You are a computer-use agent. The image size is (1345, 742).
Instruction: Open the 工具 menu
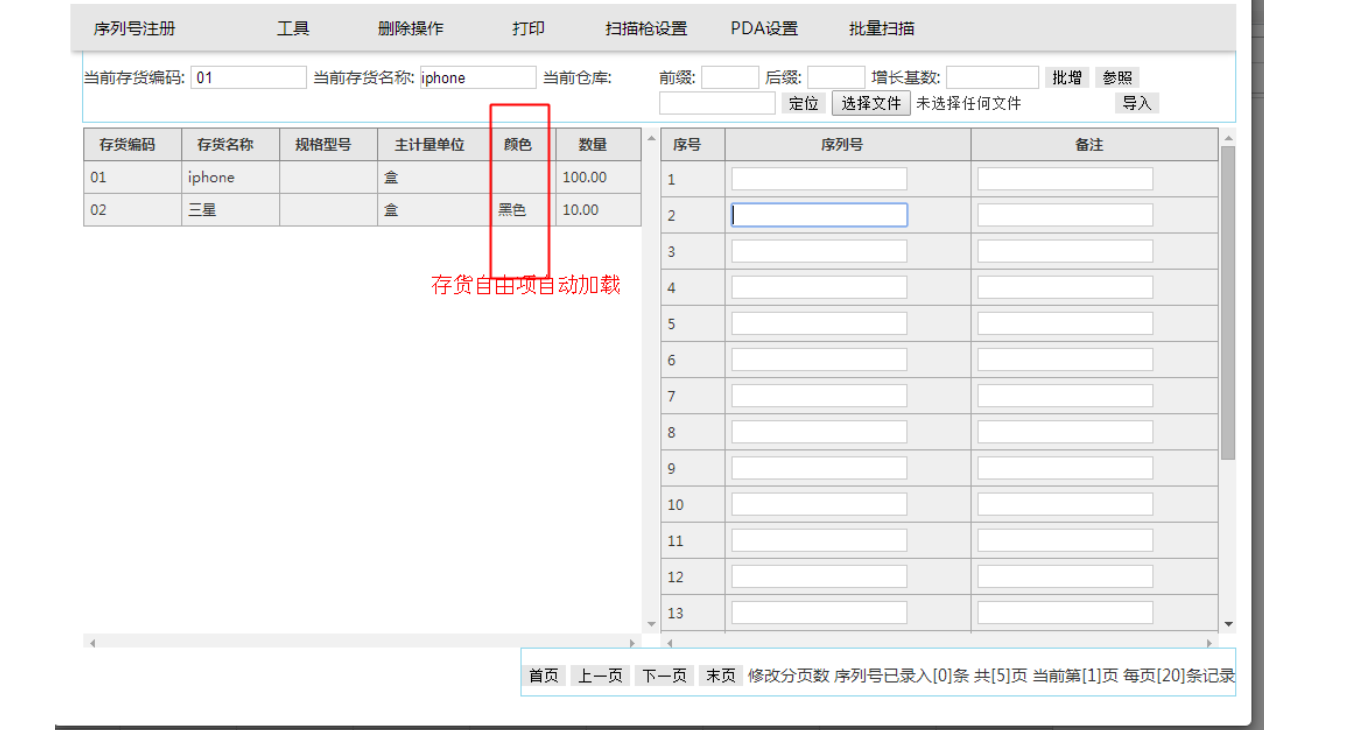coord(293,29)
